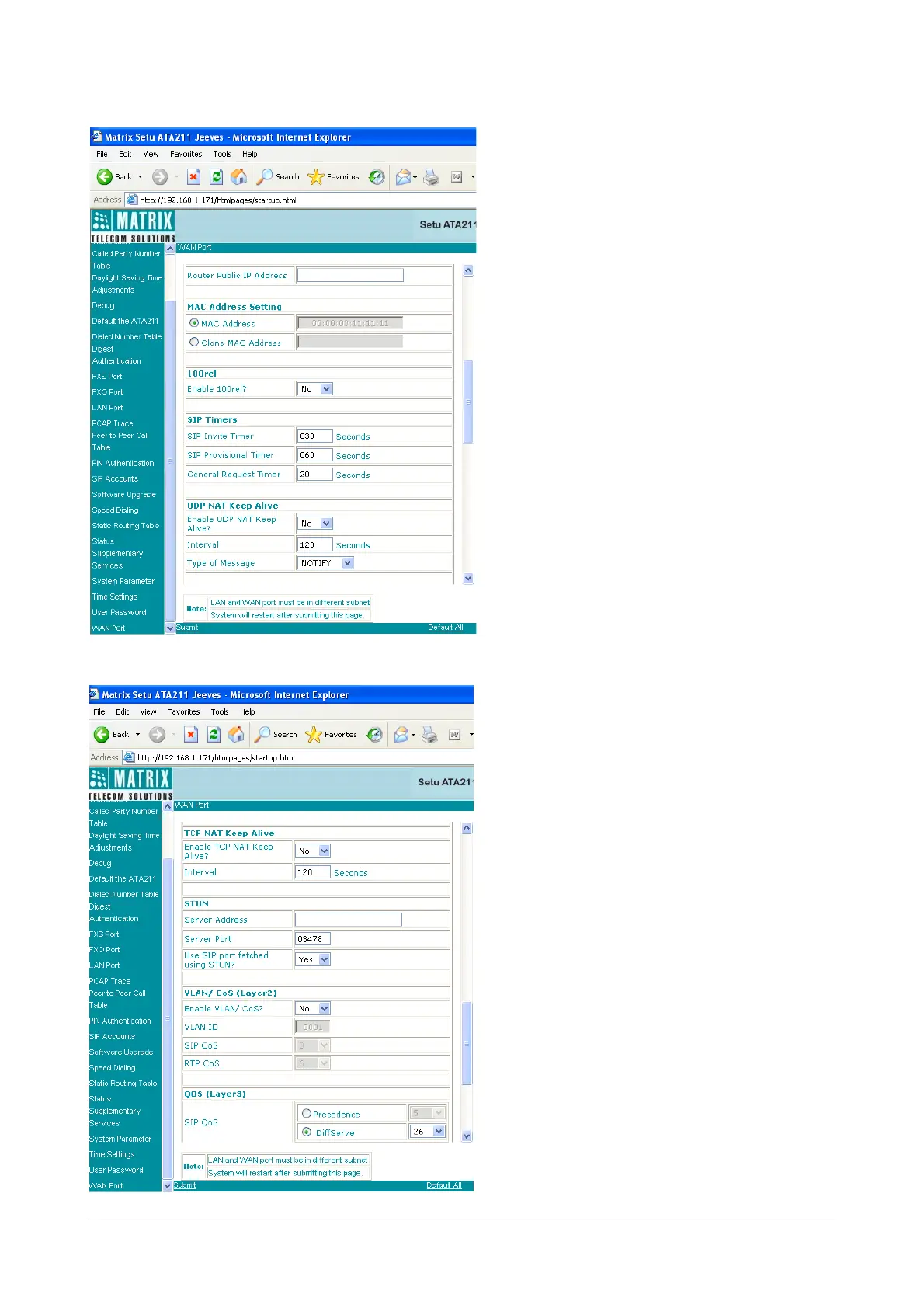Click the Matrix logo in the upper window
Screen dimensions: 924x1308
pyautogui.click(x=133, y=227)
